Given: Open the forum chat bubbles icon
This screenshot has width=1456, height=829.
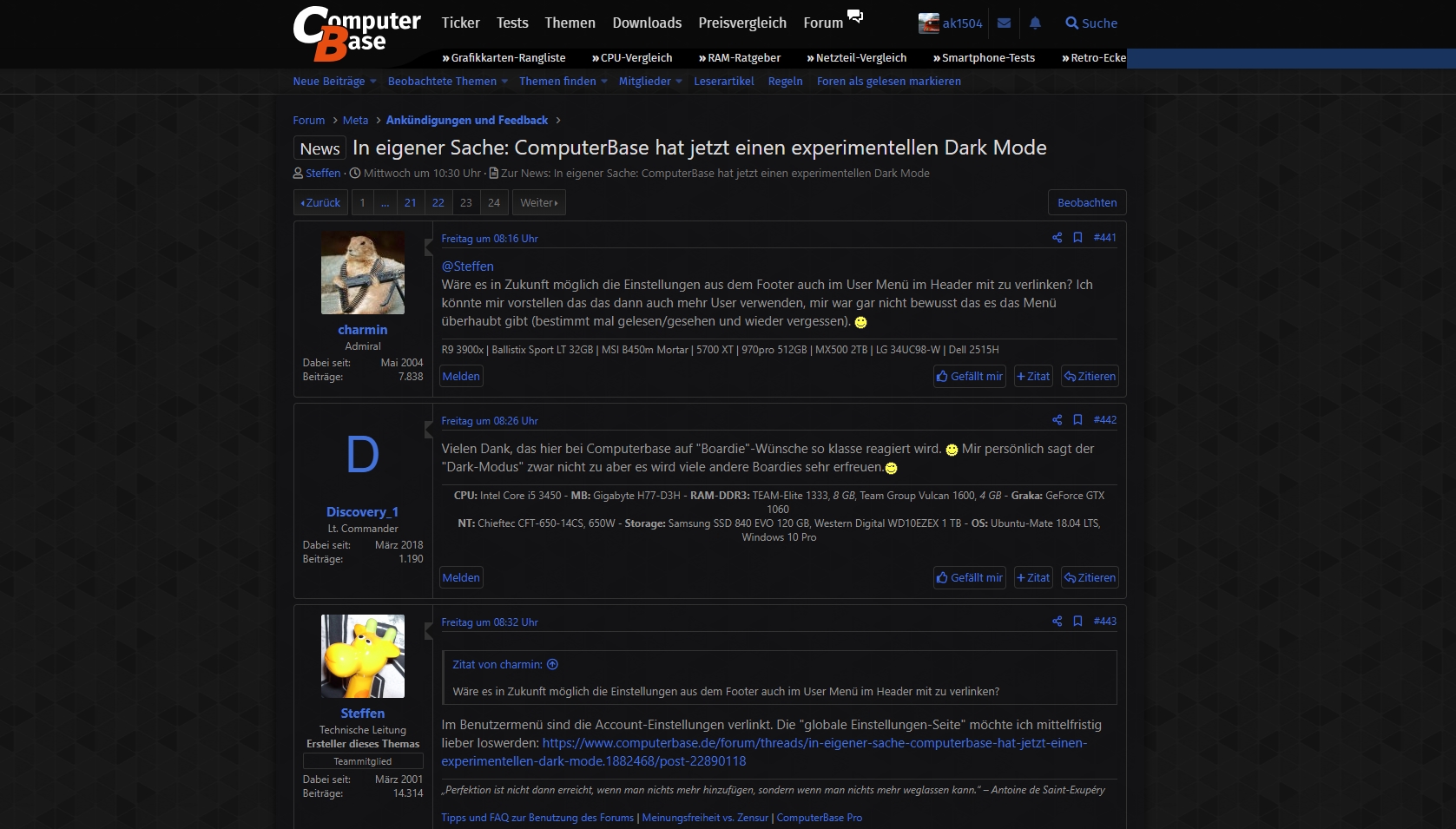Looking at the screenshot, I should coord(855,16).
